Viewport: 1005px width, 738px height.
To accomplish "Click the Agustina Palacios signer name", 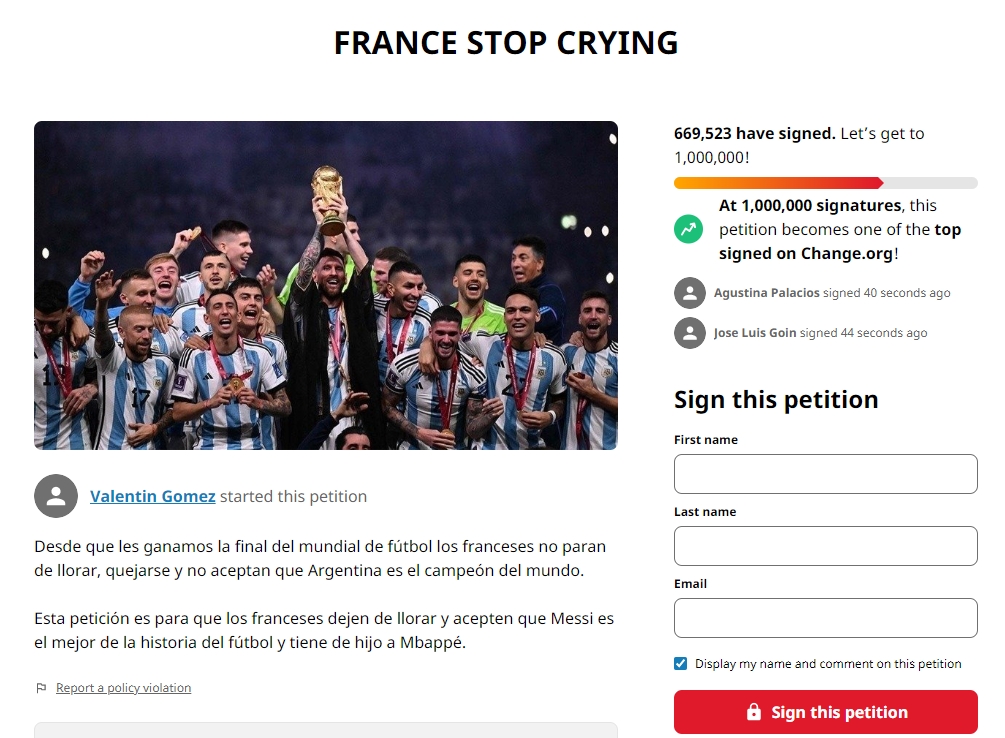I will click(766, 293).
